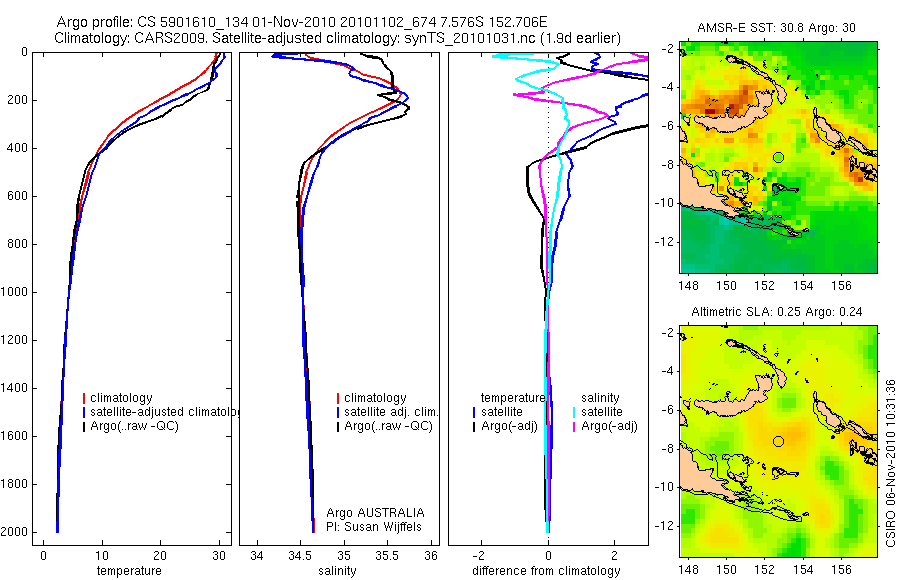900x580 pixels.
Task: Click the 'PI: Susan Wijffels' text
Action: pyautogui.click(x=374, y=527)
